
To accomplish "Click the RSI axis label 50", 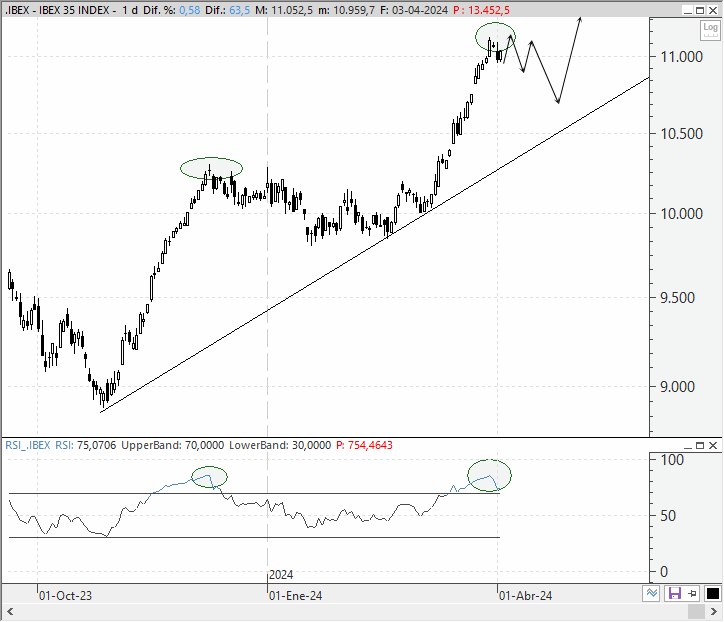I will [x=668, y=516].
